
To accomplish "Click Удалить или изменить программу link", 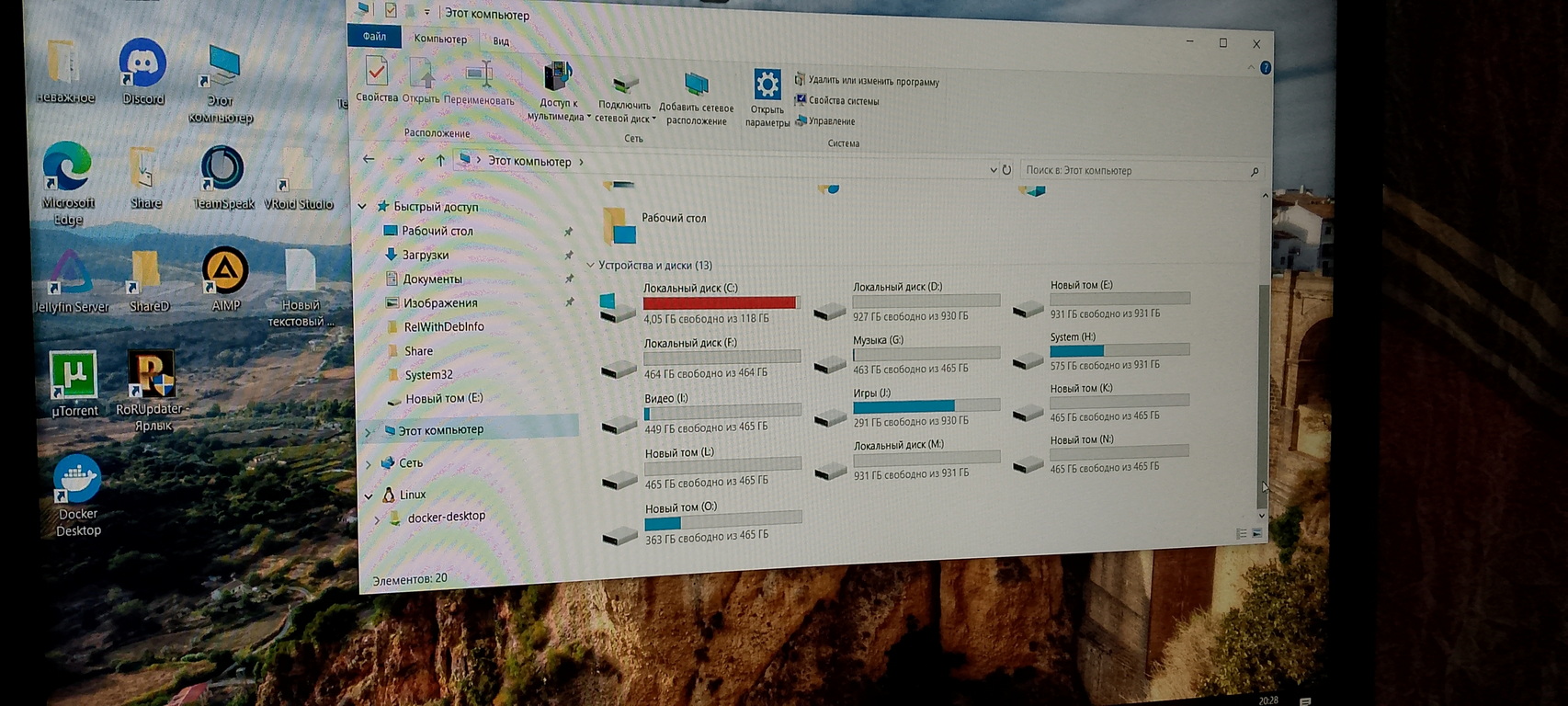I will pyautogui.click(x=872, y=82).
